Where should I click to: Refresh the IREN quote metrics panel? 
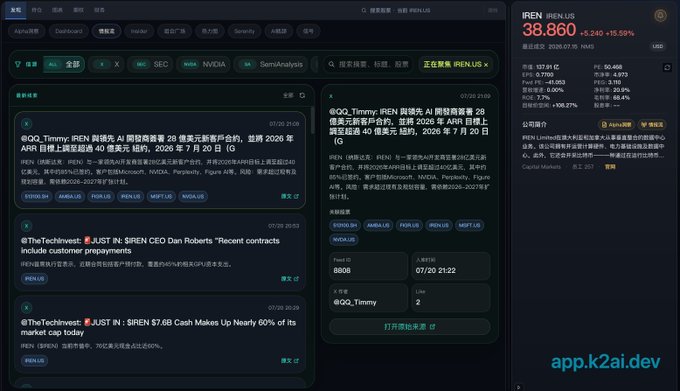(x=667, y=67)
